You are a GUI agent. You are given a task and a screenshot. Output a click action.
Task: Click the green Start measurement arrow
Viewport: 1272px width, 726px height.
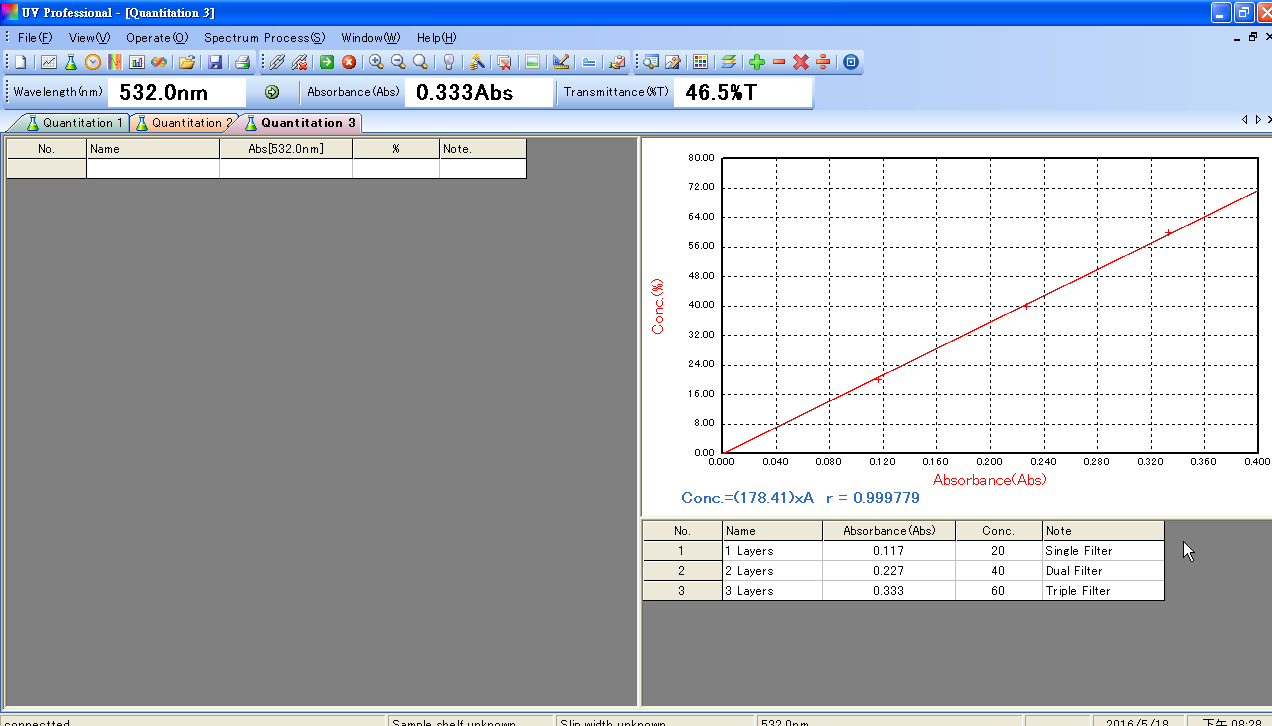[327, 62]
